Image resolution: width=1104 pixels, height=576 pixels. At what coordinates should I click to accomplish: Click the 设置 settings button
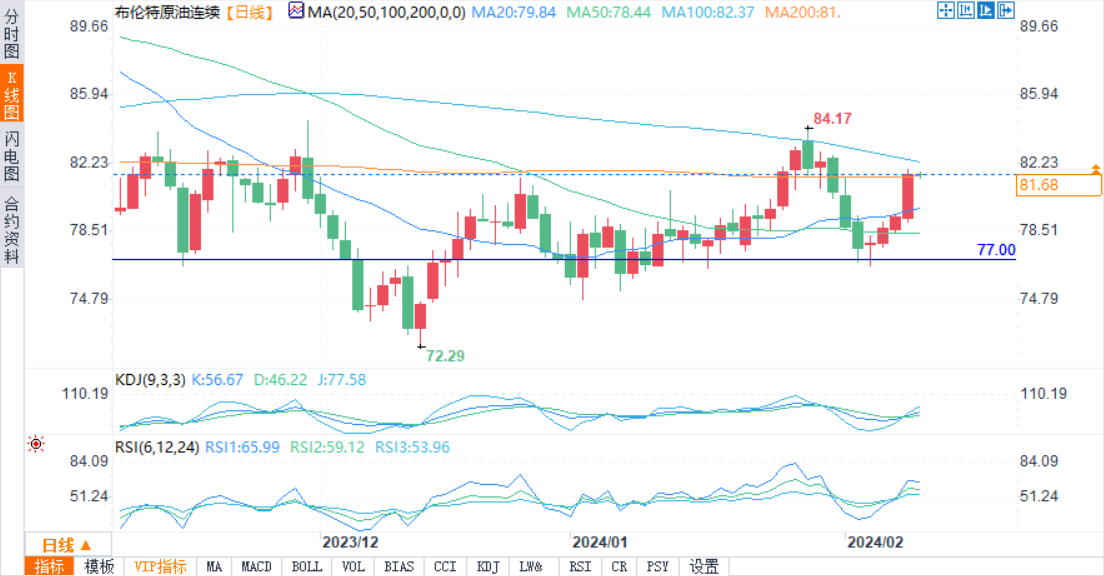[x=704, y=567]
